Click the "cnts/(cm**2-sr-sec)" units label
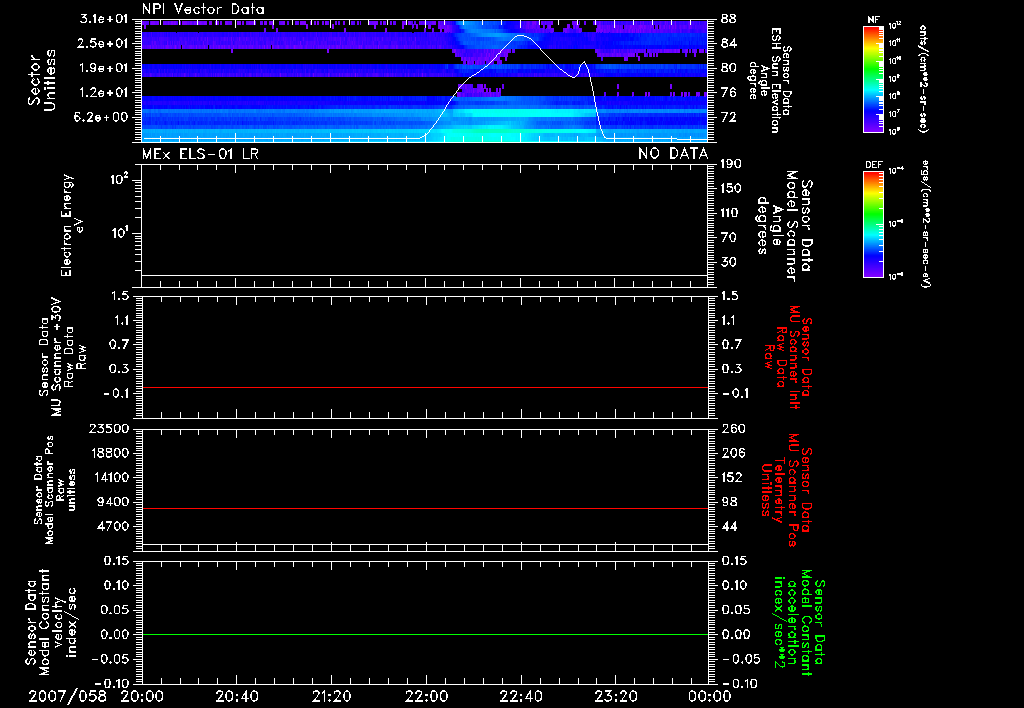Image resolution: width=1024 pixels, height=708 pixels. 923,78
